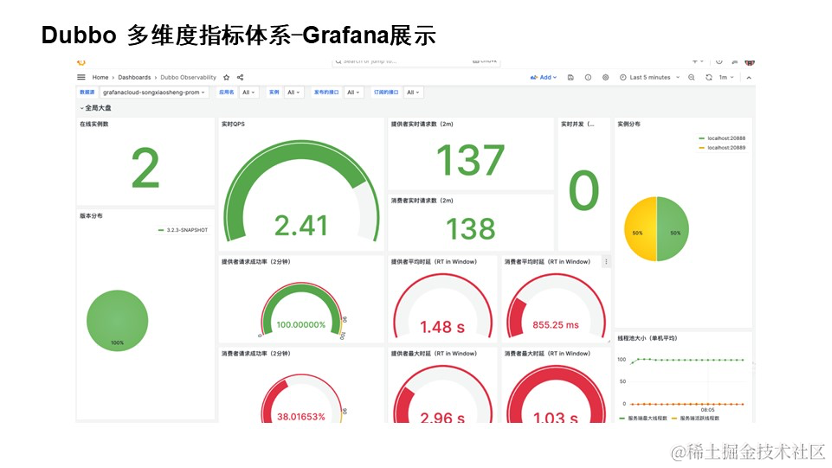This screenshot has height=468, width=832.
Task: Share the dashboard via share icon
Action: coord(240,77)
